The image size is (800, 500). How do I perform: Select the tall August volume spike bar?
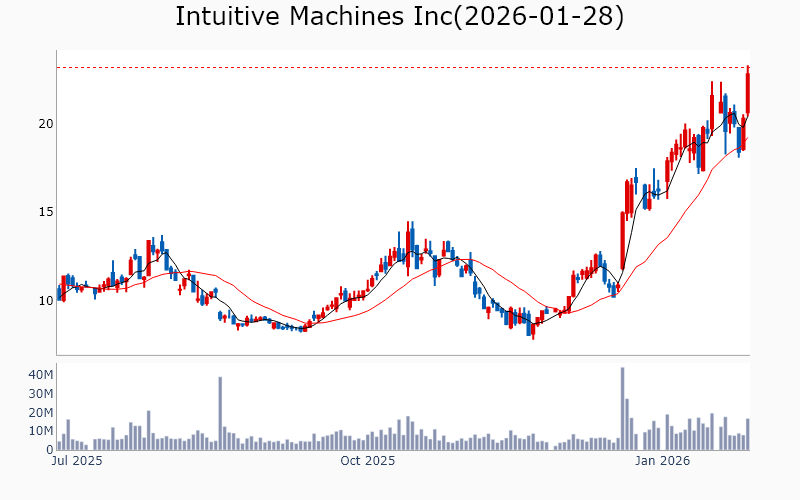coord(220,414)
